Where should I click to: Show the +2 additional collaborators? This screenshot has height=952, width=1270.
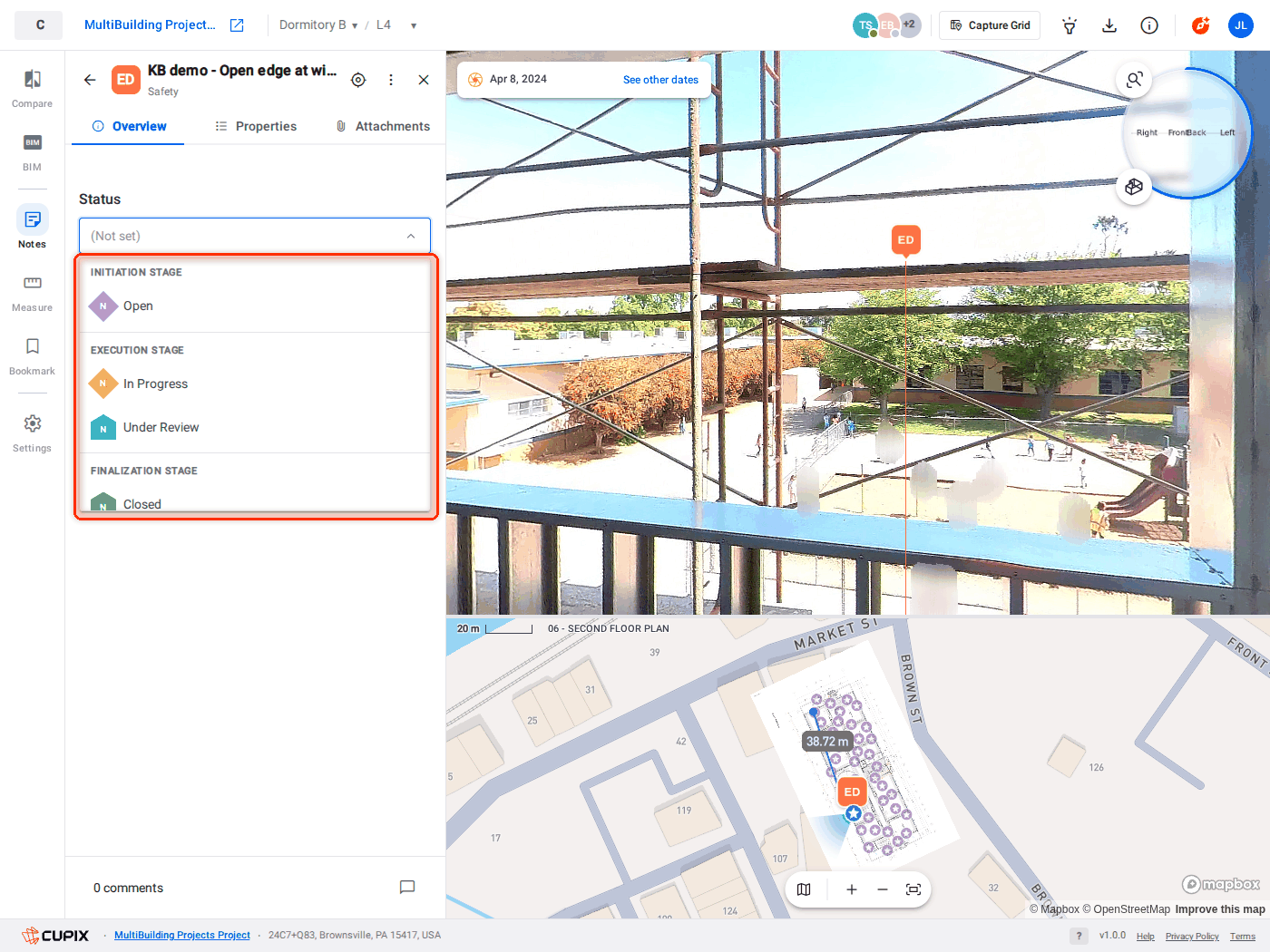tap(910, 25)
